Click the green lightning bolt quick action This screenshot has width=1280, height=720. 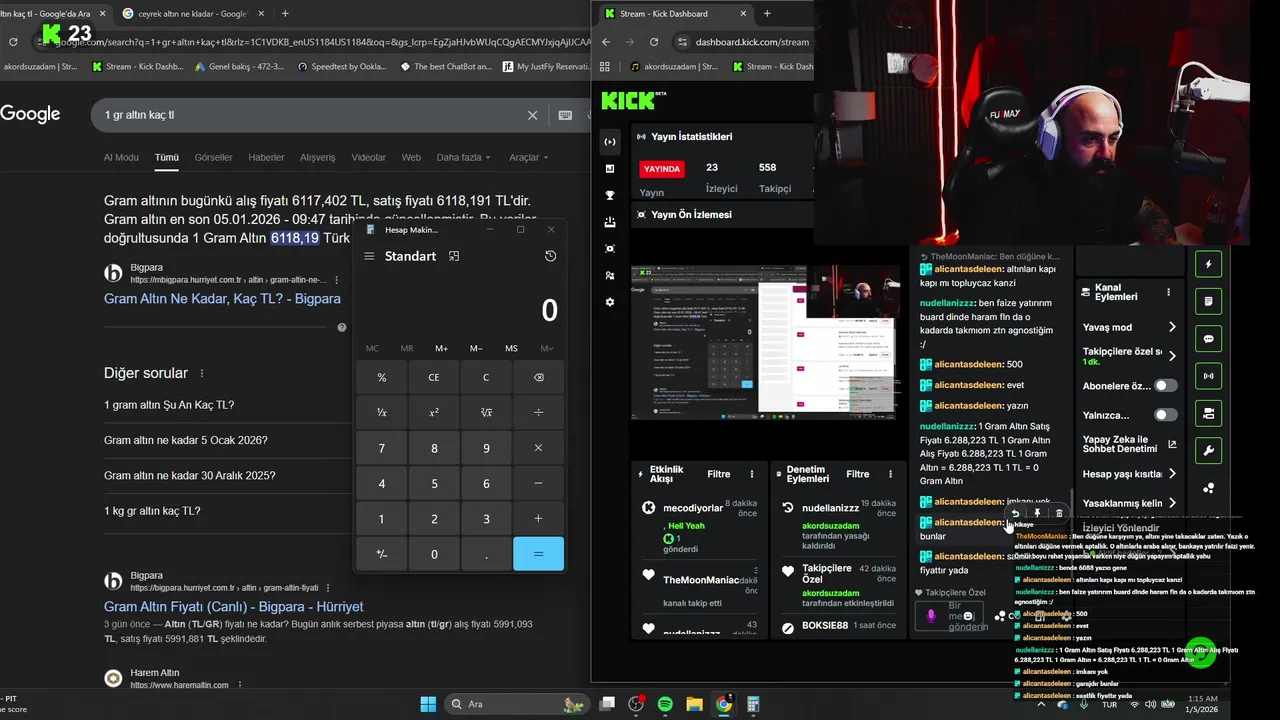1208,264
